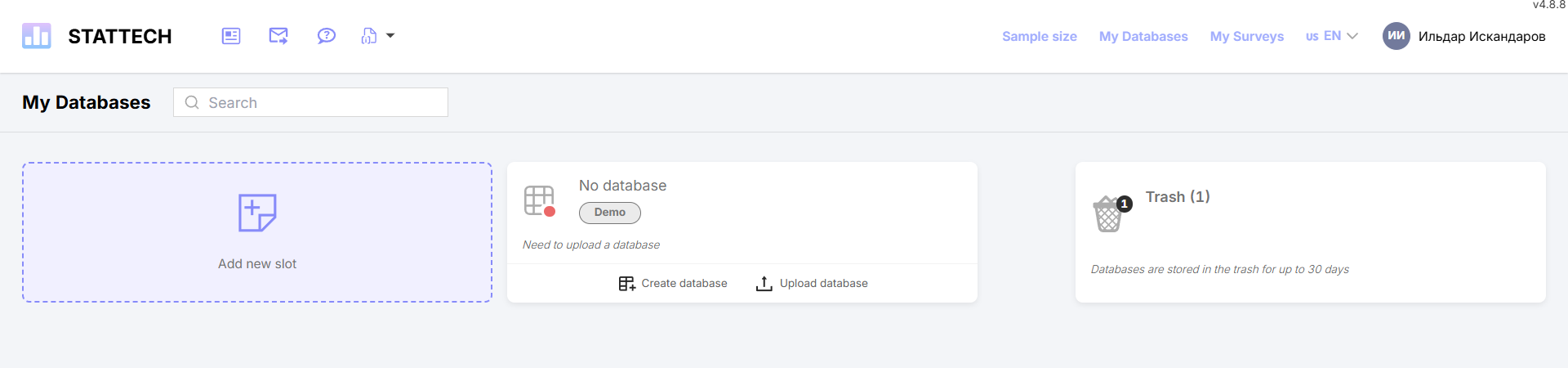Open the news article icon in header
Viewport: 1568px width, 368px height.
point(231,36)
